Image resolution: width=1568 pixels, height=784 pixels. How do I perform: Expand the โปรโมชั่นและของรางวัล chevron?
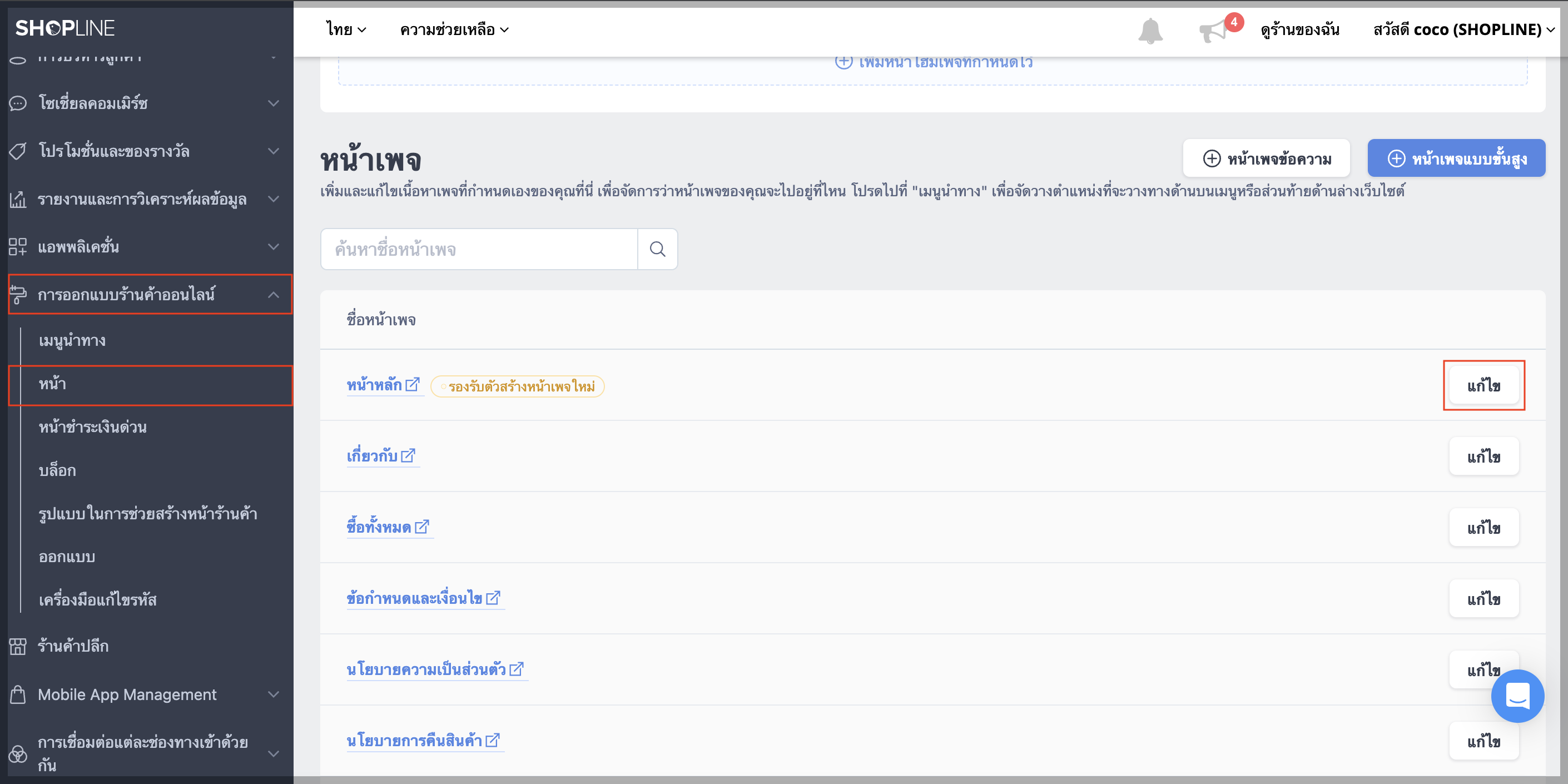[x=274, y=151]
